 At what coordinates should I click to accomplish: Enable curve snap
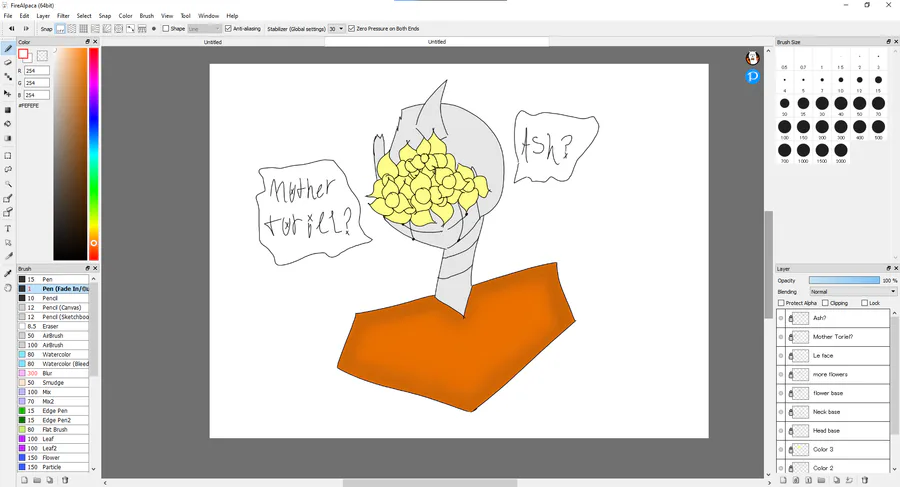(x=130, y=29)
